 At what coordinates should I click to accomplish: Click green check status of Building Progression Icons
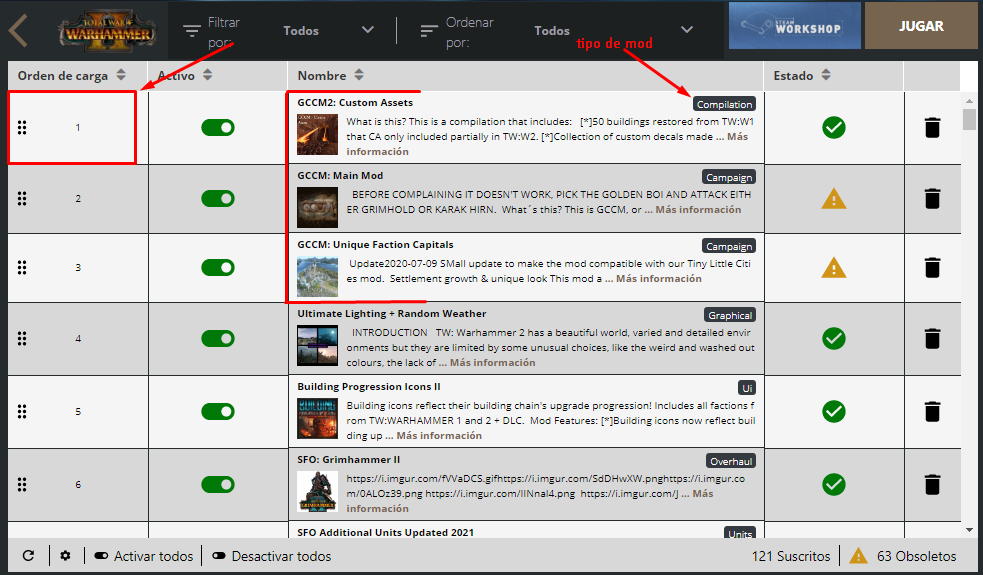834,411
